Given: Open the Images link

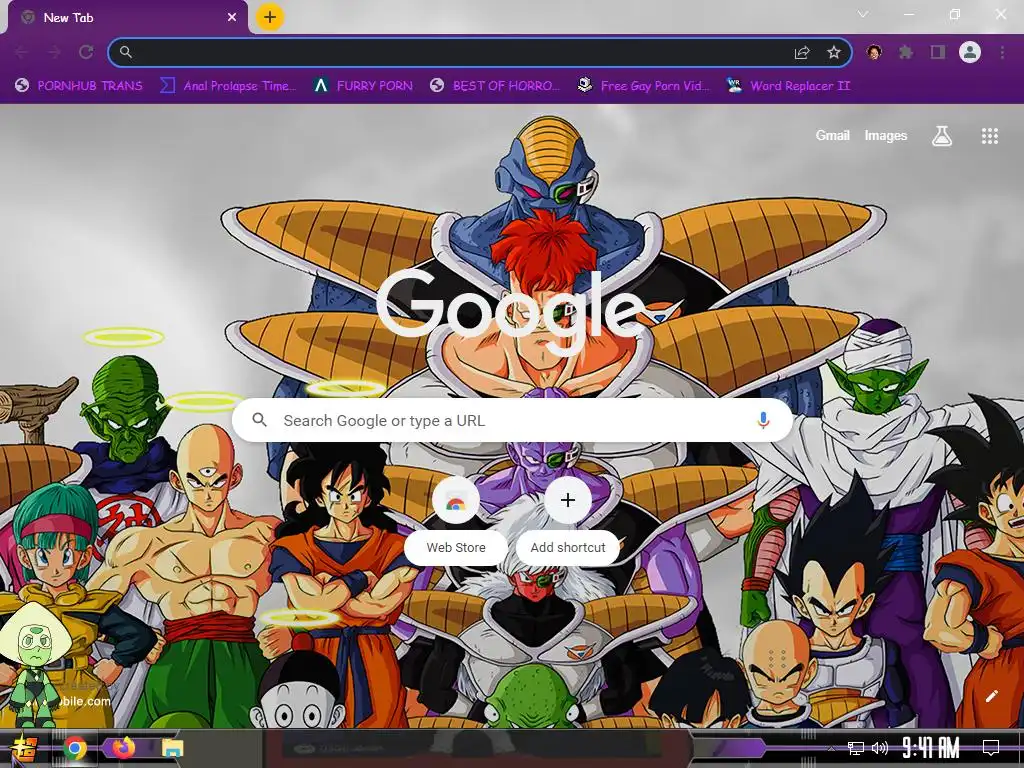Looking at the screenshot, I should 886,135.
